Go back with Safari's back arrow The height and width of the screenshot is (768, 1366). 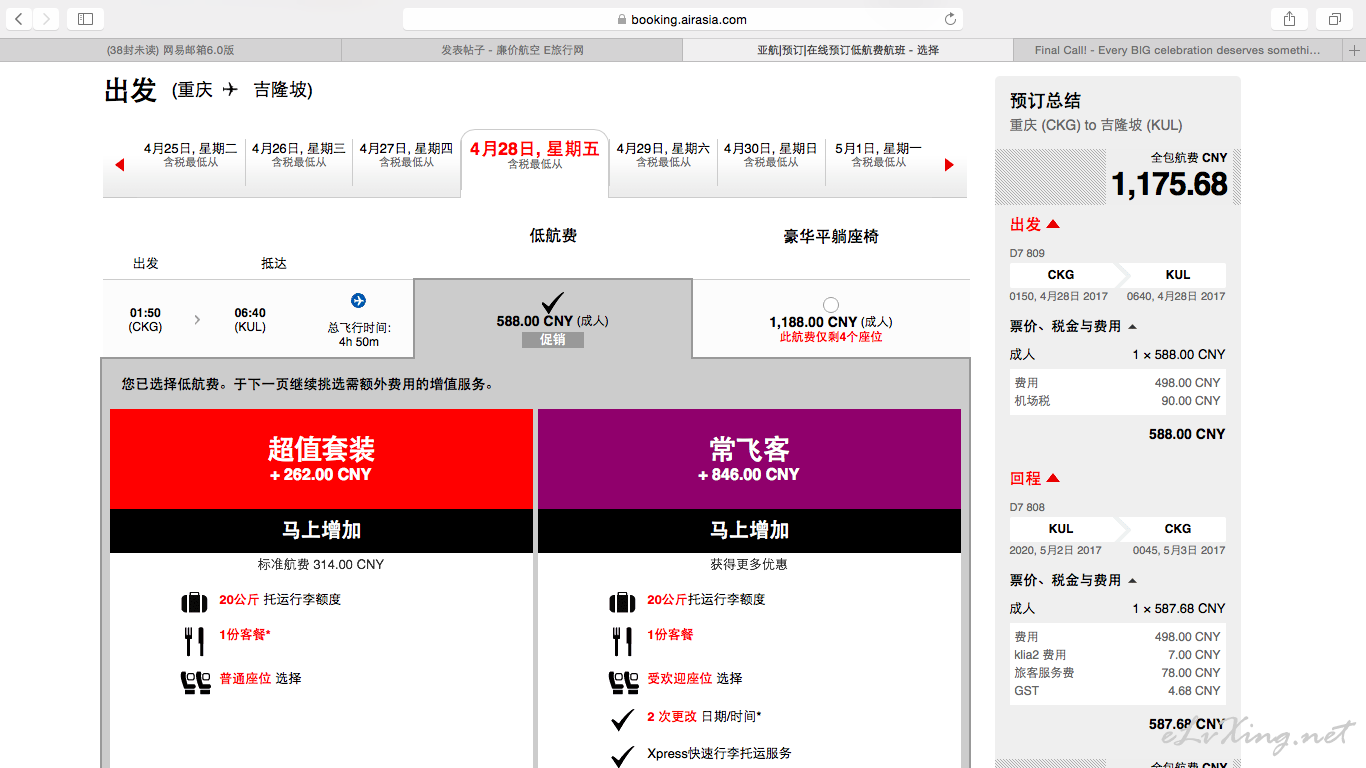coord(19,19)
